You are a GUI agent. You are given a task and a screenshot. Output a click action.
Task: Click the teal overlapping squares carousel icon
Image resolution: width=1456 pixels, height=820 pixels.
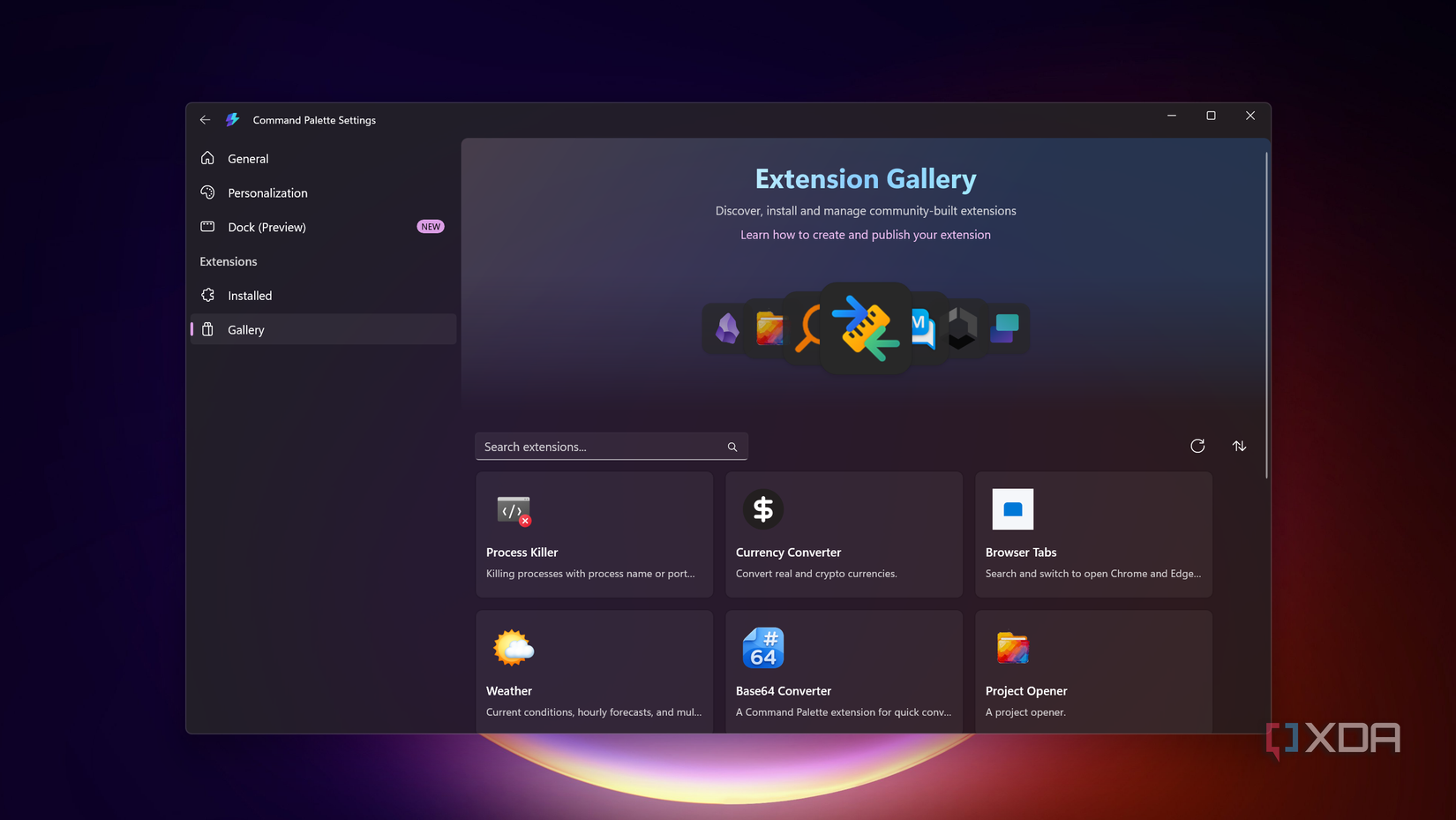[1004, 328]
